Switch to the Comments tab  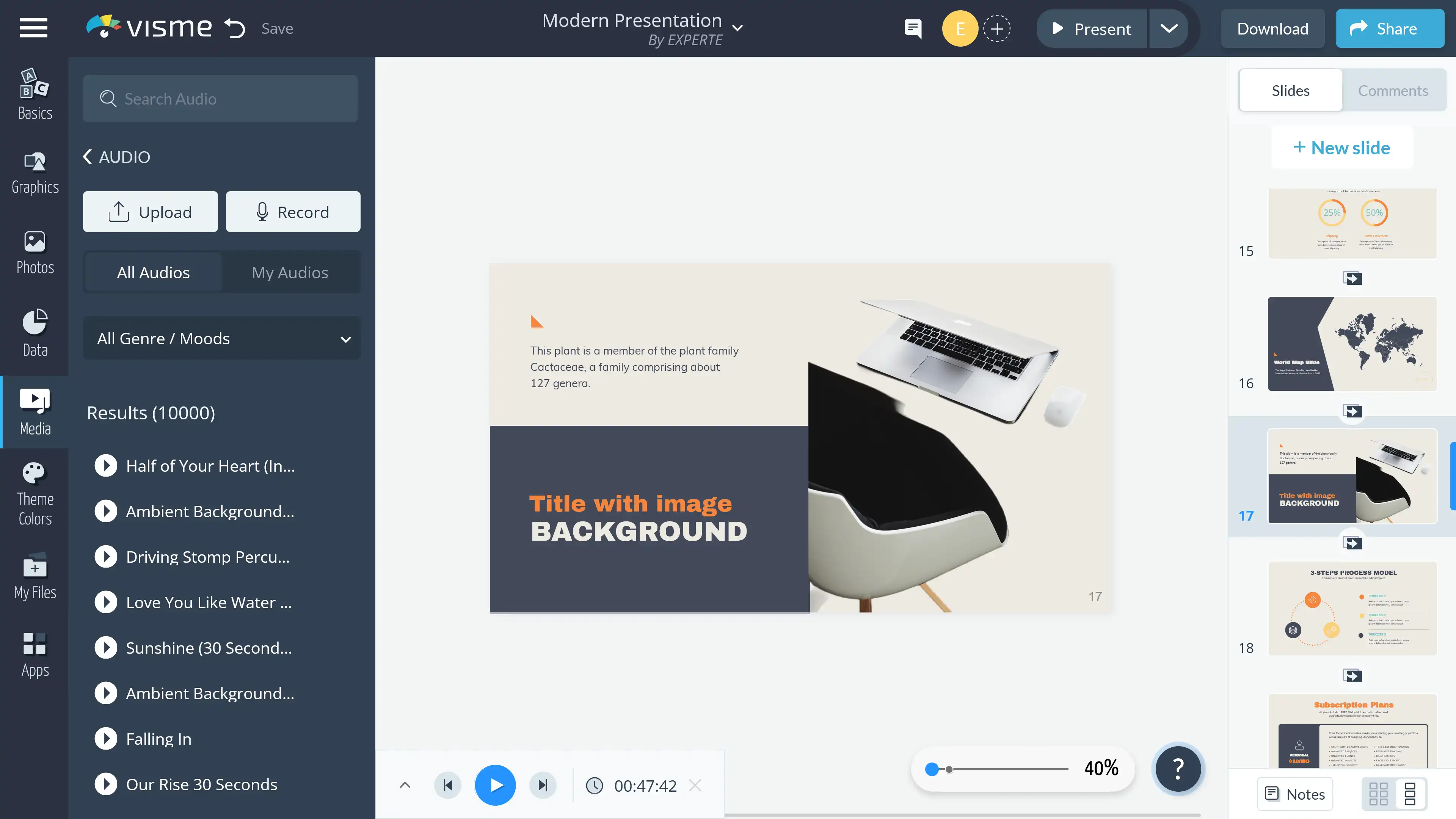(x=1393, y=91)
